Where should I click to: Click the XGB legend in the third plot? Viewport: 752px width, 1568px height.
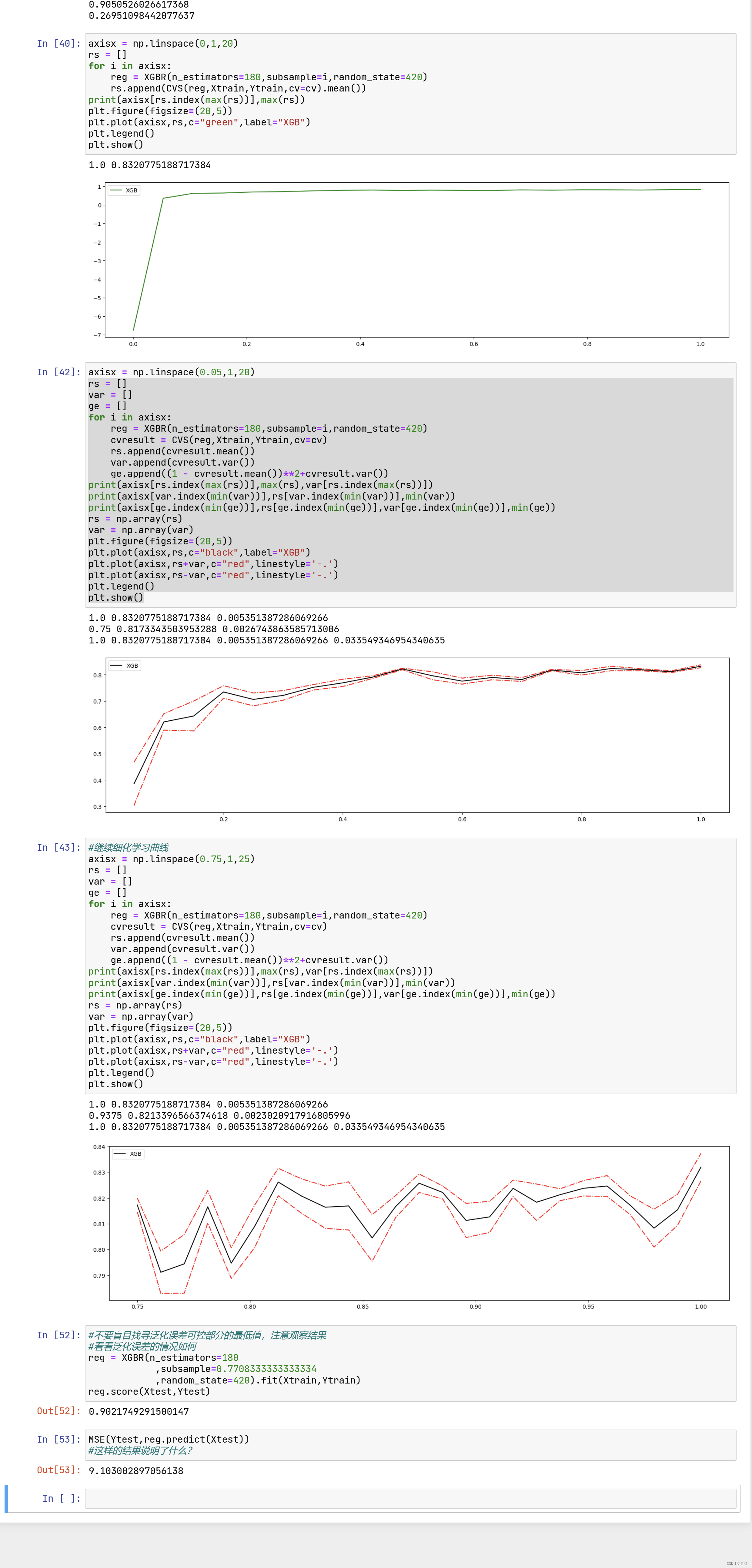[x=128, y=1154]
